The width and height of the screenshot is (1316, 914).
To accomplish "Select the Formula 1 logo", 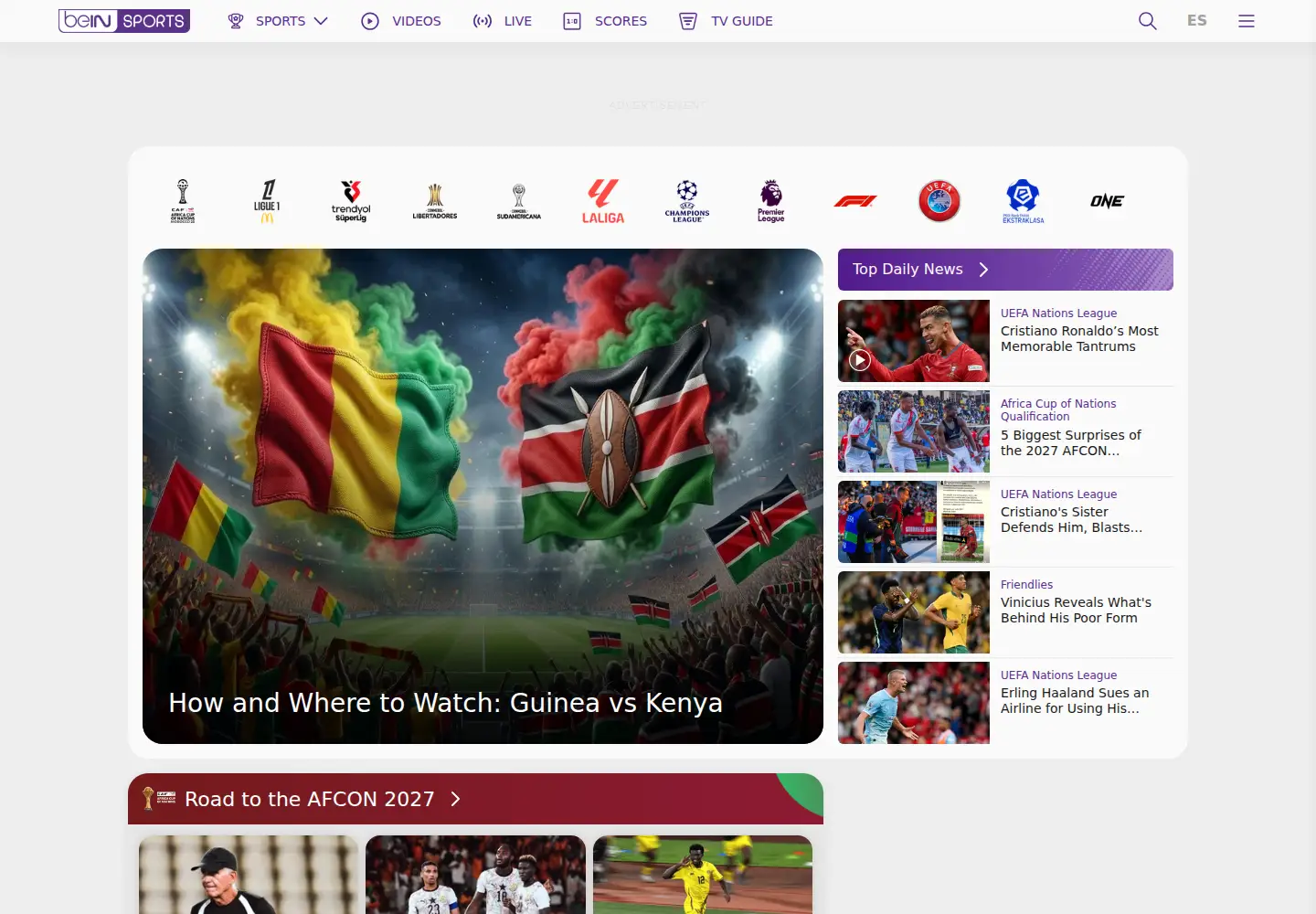I will tap(855, 201).
